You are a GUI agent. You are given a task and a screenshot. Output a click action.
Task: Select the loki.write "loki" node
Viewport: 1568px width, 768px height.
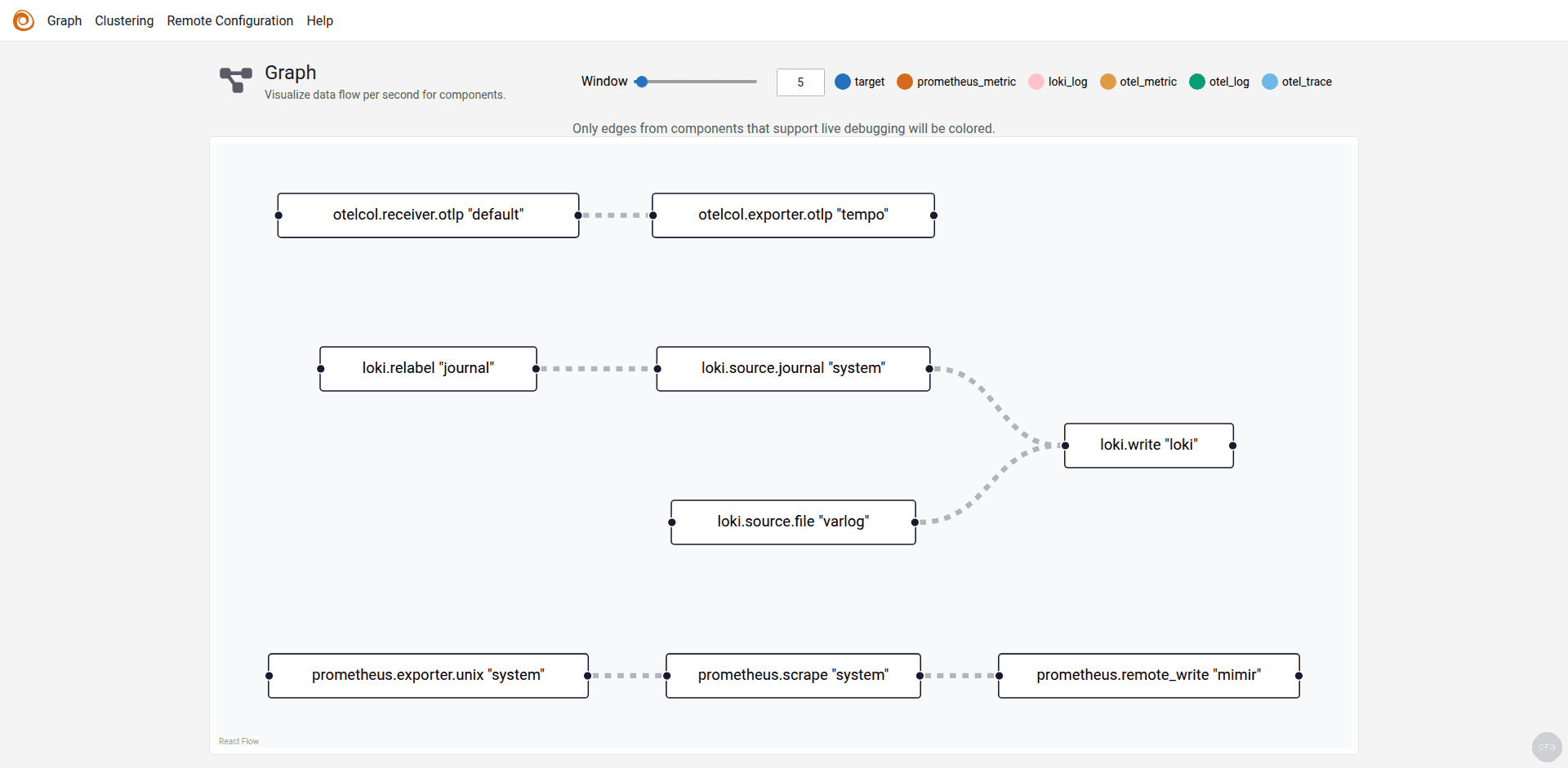click(1148, 445)
